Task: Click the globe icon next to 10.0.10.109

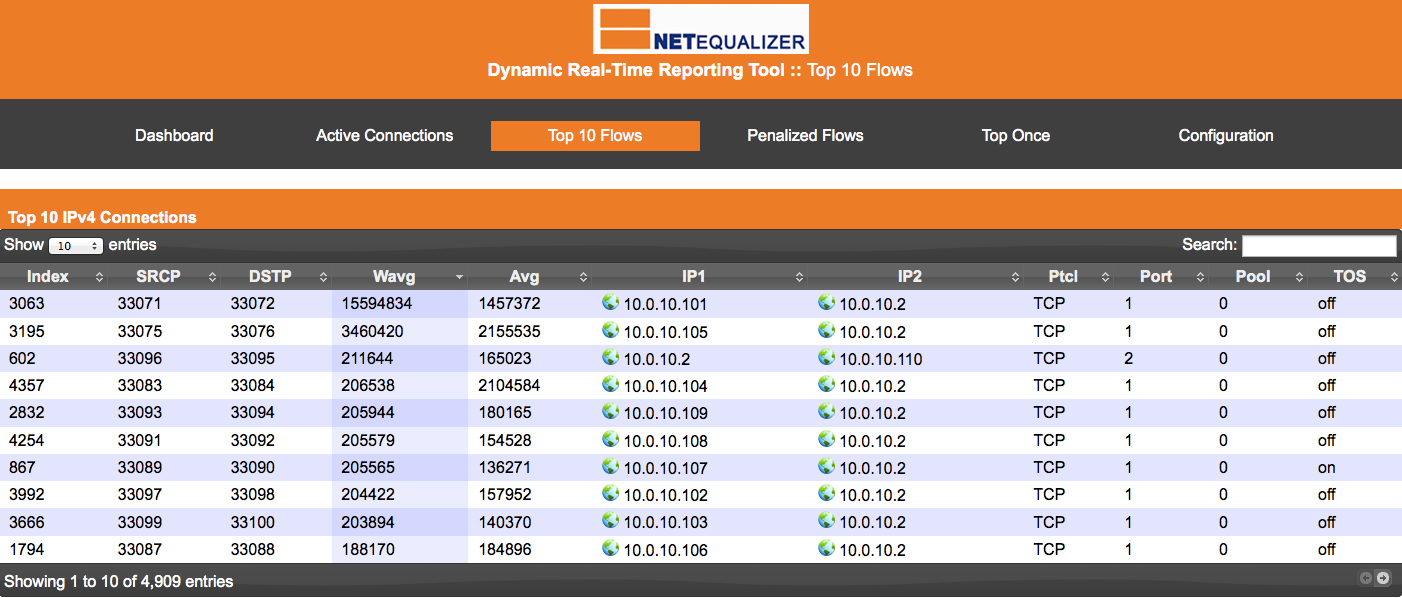Action: pos(610,412)
